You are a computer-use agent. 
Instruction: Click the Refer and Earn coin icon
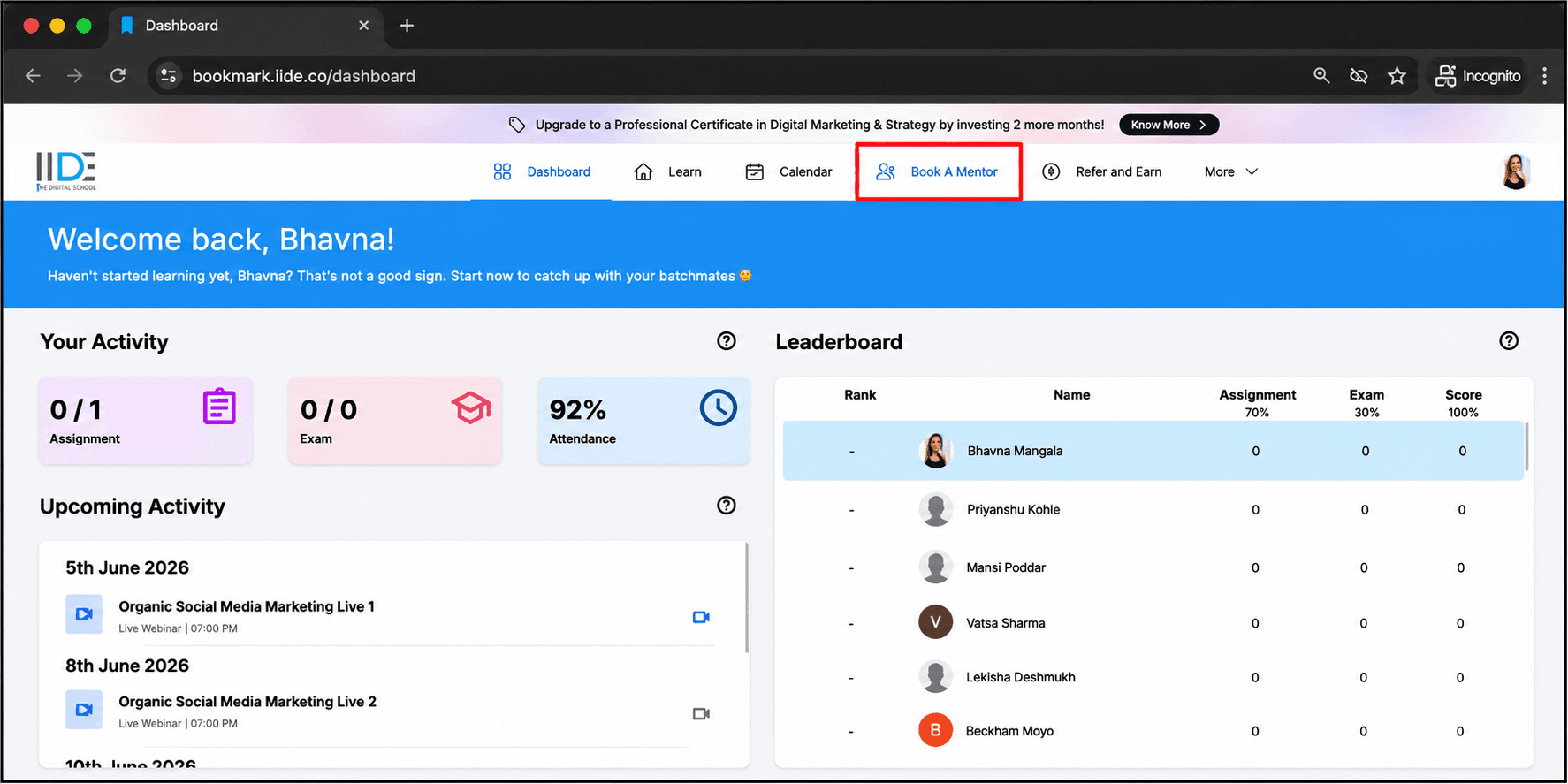click(x=1051, y=171)
